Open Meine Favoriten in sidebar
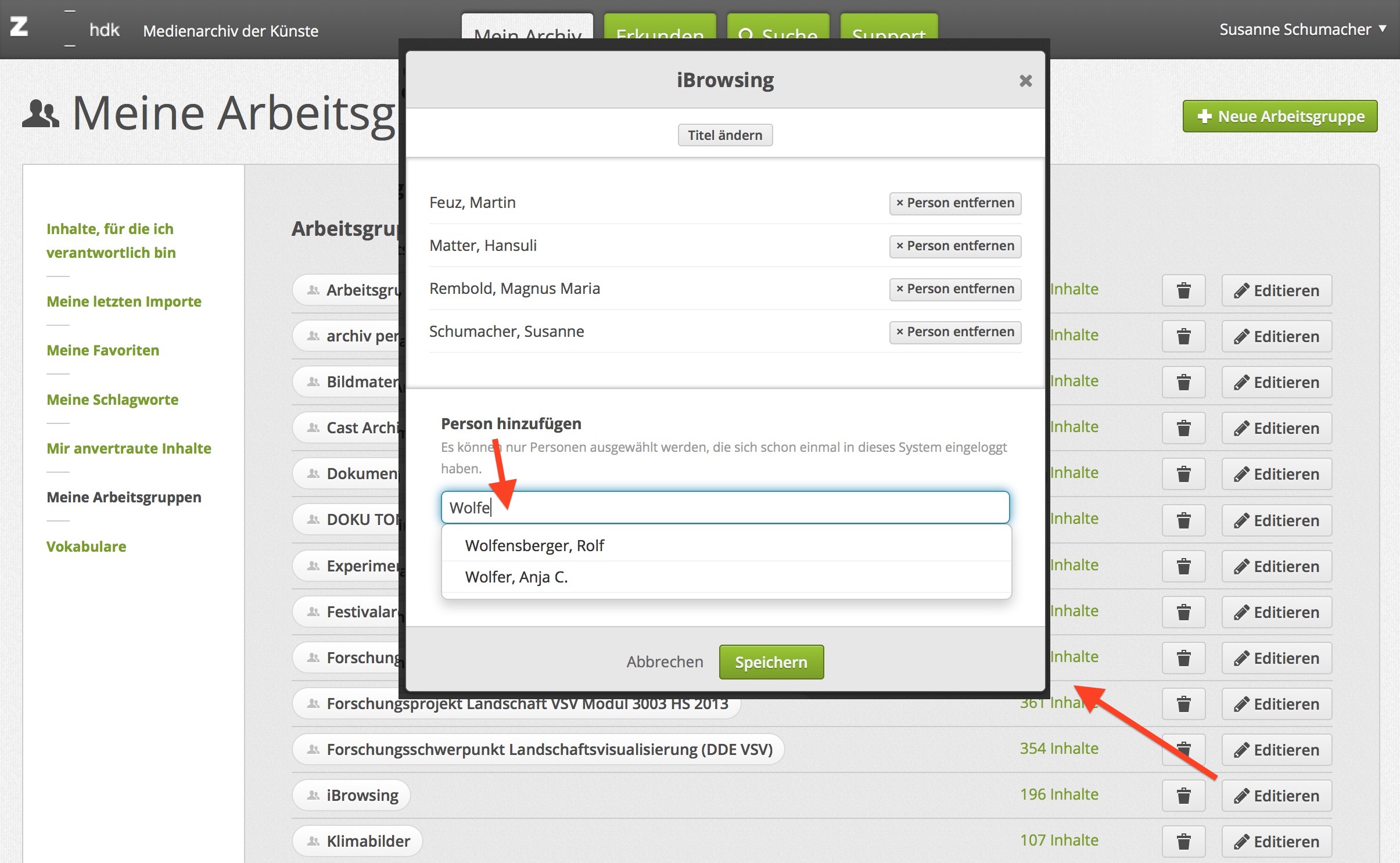 (x=103, y=350)
